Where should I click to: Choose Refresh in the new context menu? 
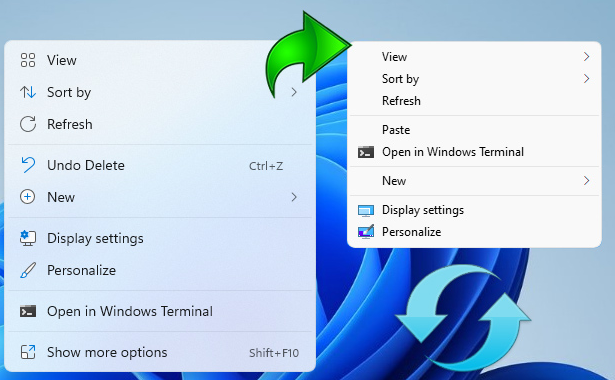160,124
